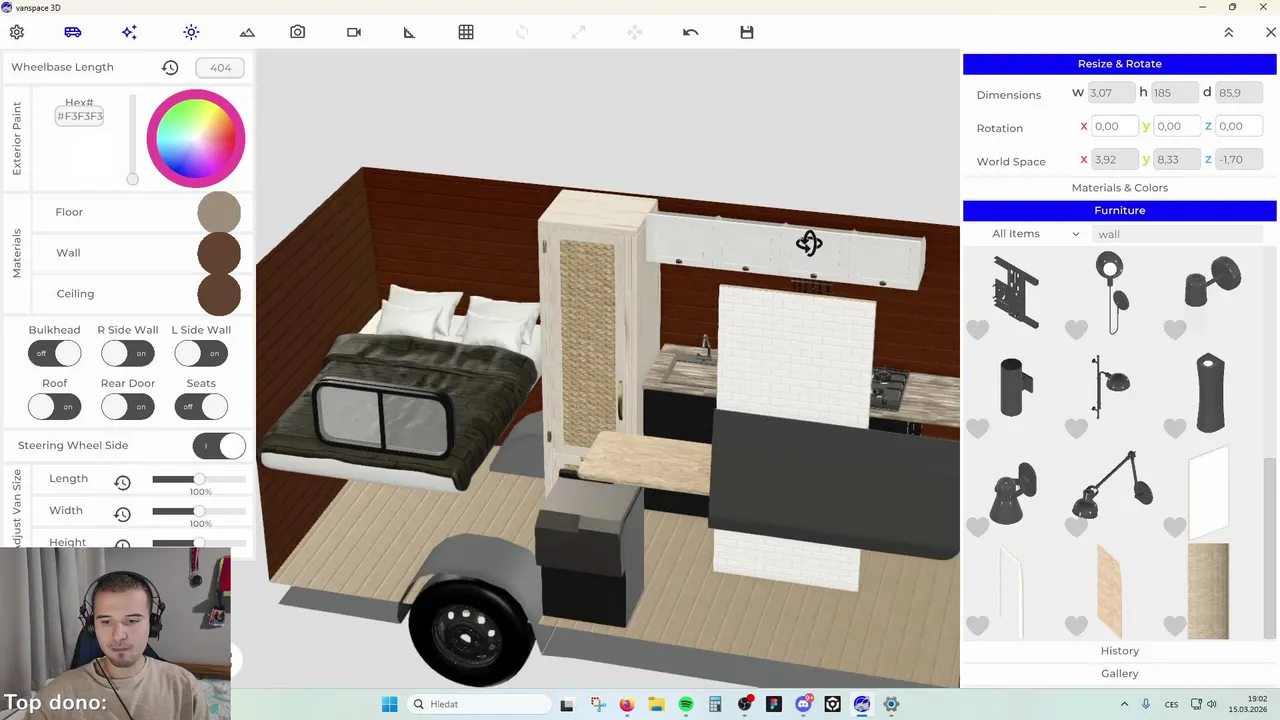Favorite the swing-arm wall lamp
Image resolution: width=1280 pixels, height=720 pixels.
coord(1076,527)
